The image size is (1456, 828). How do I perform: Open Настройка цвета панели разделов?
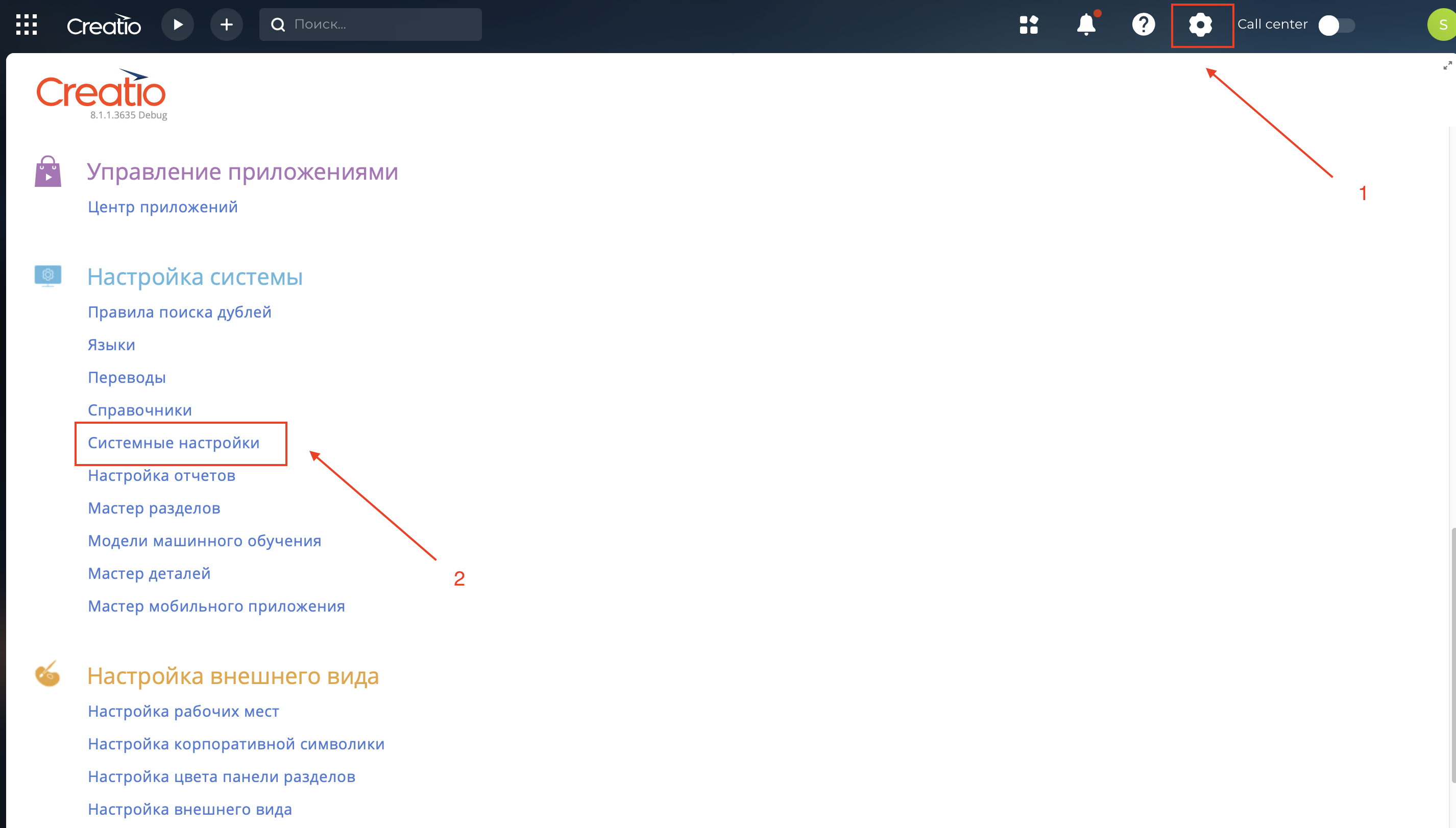222,777
